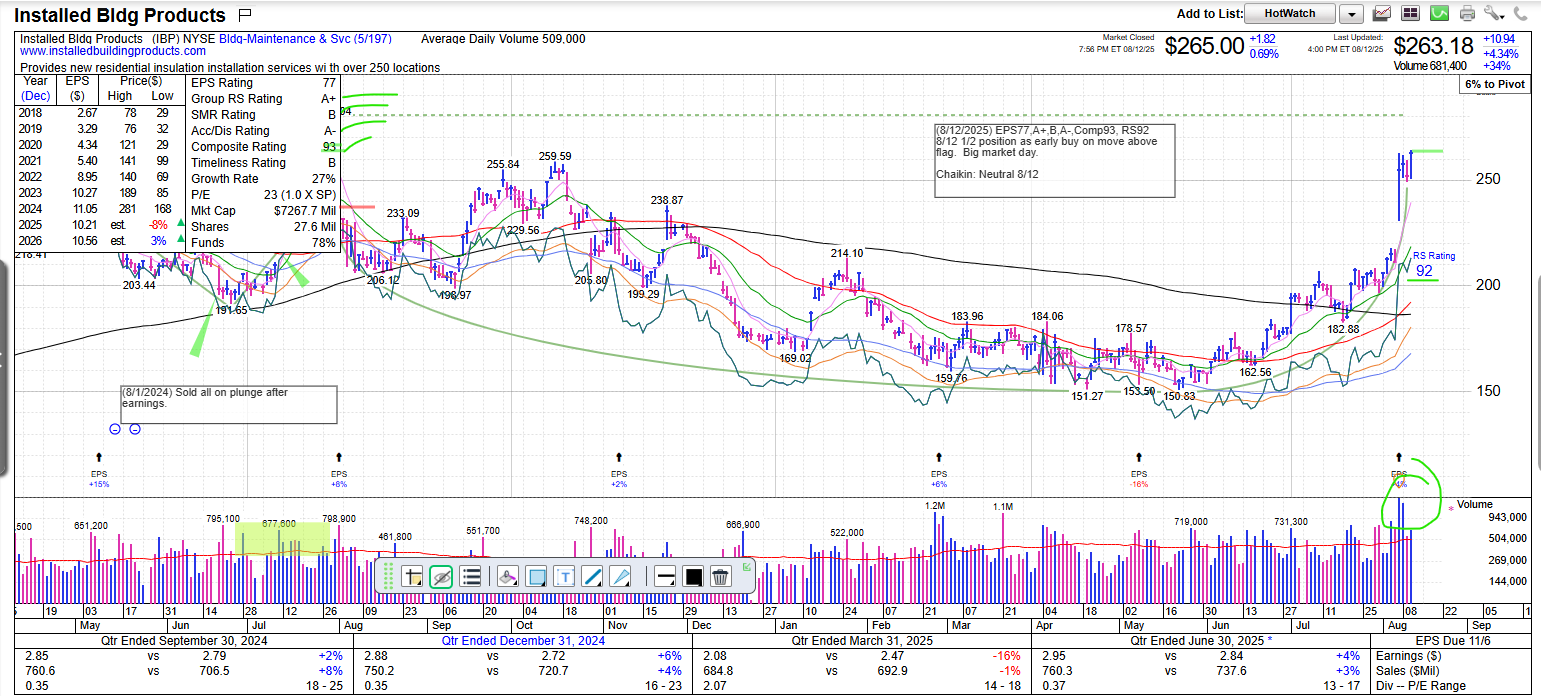
Task: Click the 8/1/2024 sold note box
Action: point(228,404)
